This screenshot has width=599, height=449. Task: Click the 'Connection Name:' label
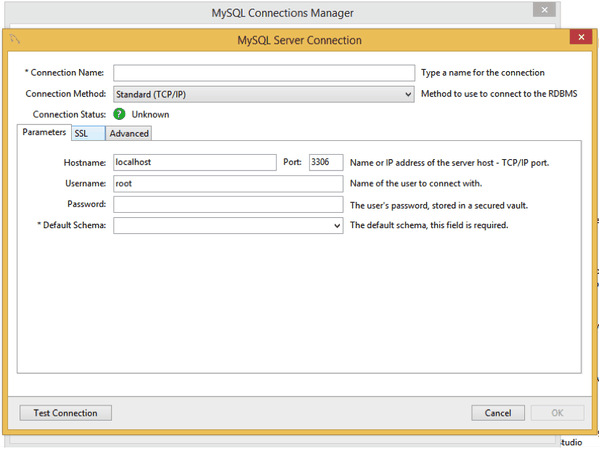click(x=64, y=73)
